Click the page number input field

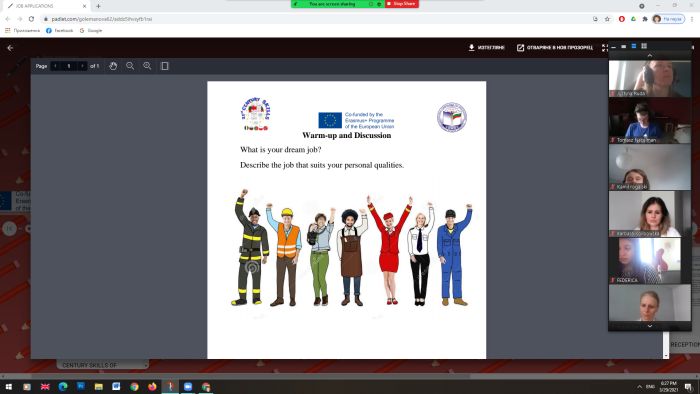coord(69,66)
